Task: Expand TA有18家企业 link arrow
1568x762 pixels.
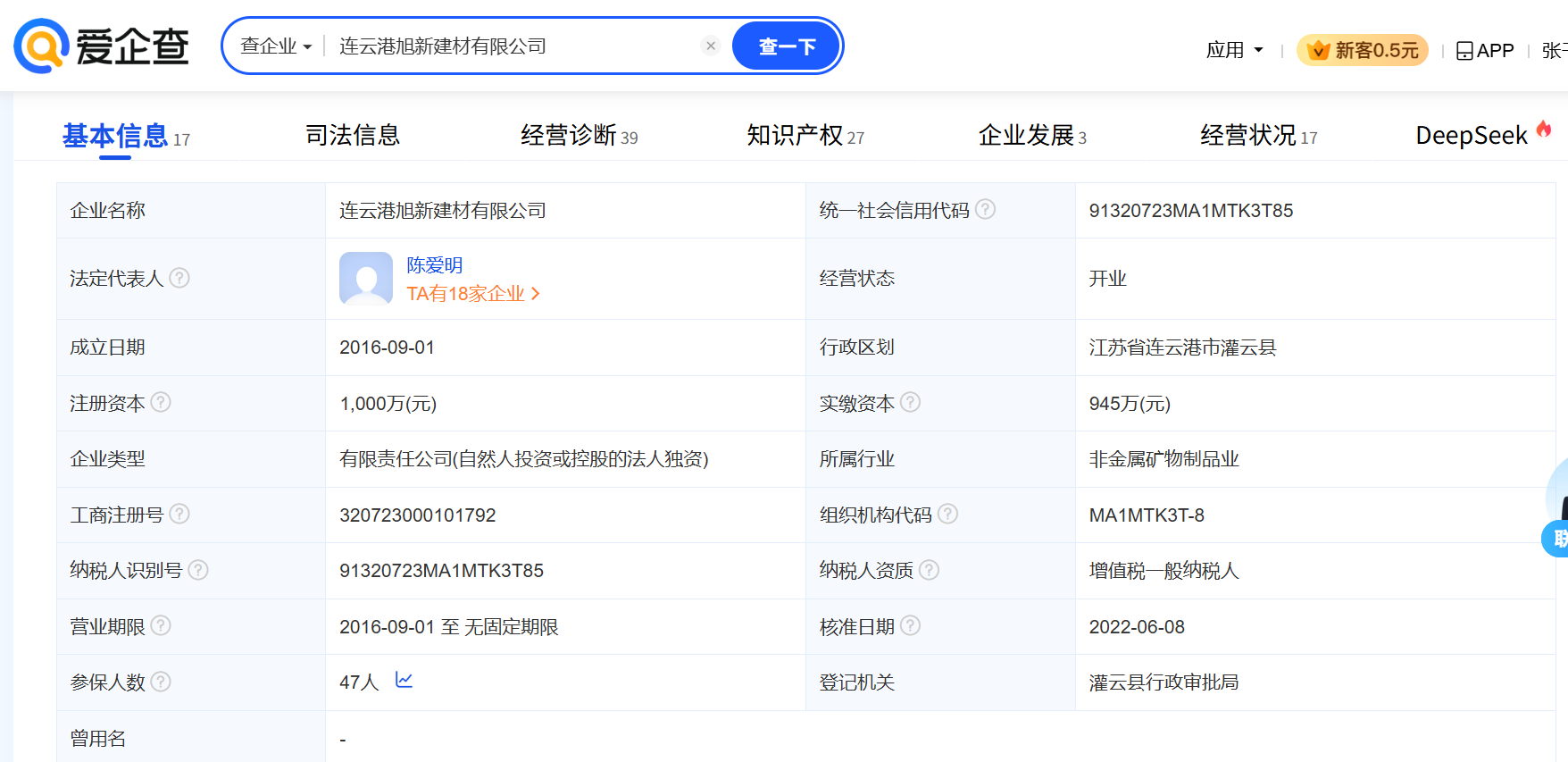Action: (535, 293)
